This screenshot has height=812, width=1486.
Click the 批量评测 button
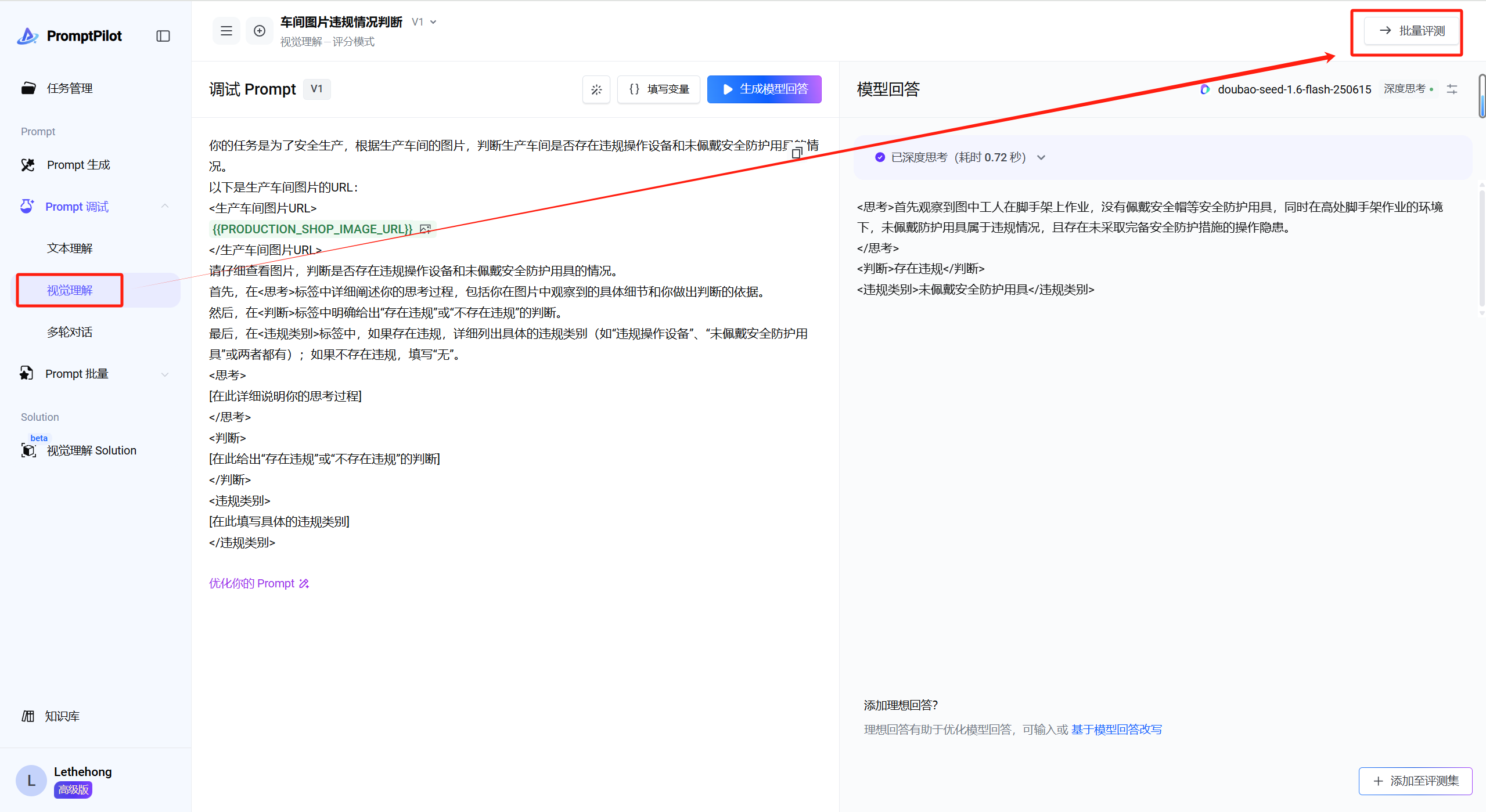1412,31
